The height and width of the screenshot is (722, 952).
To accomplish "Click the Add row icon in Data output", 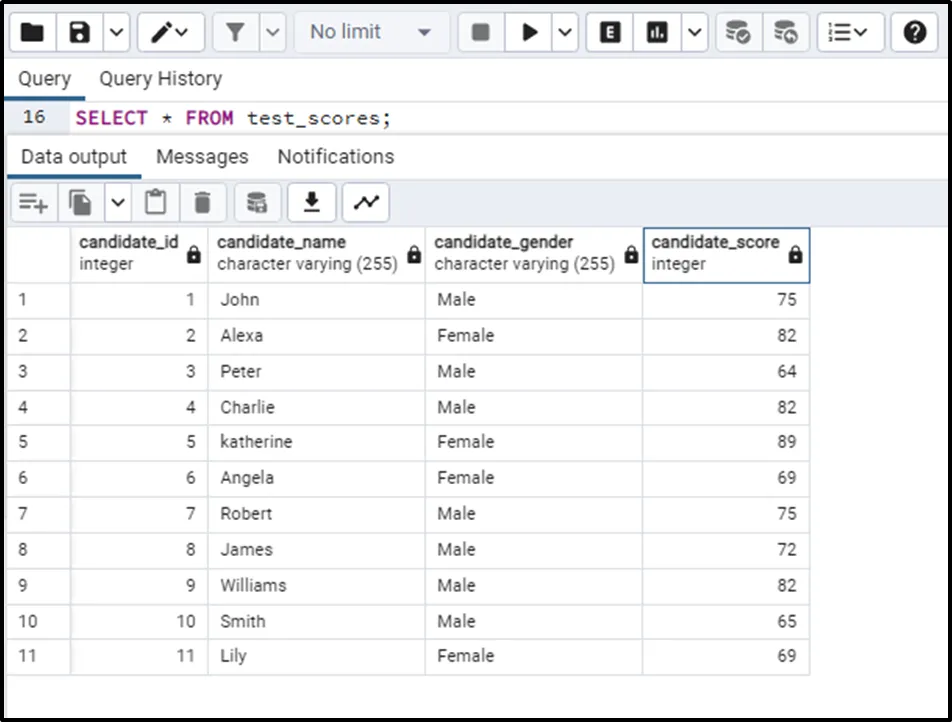I will 33,203.
